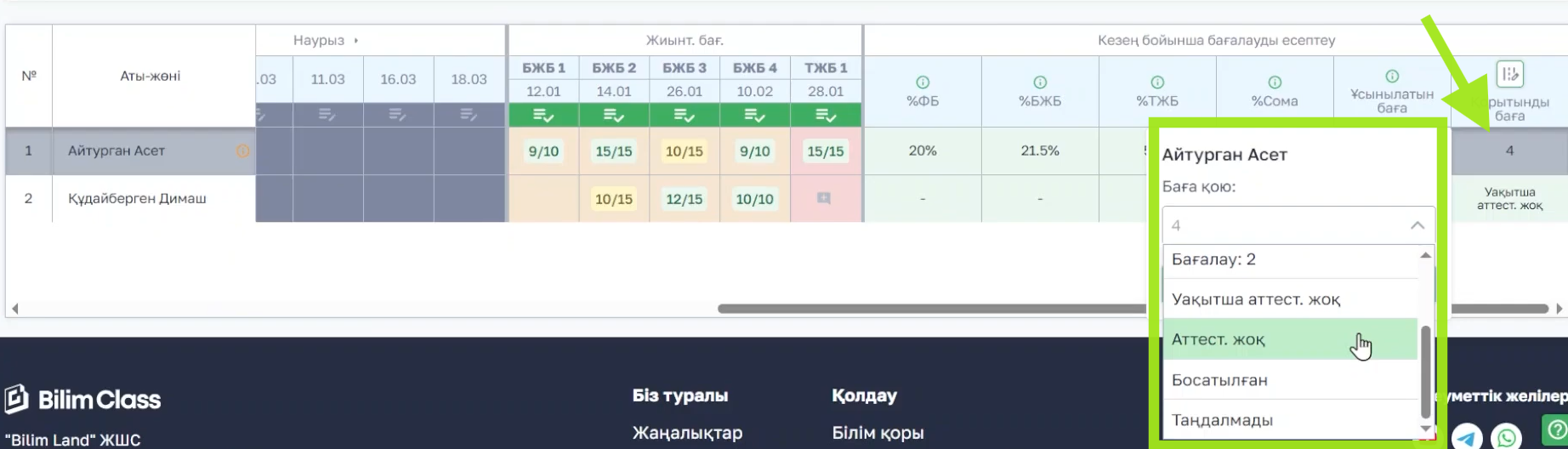Click the final grade edit icon in header
Viewport: 1568px width, 449px height.
coord(1509,75)
